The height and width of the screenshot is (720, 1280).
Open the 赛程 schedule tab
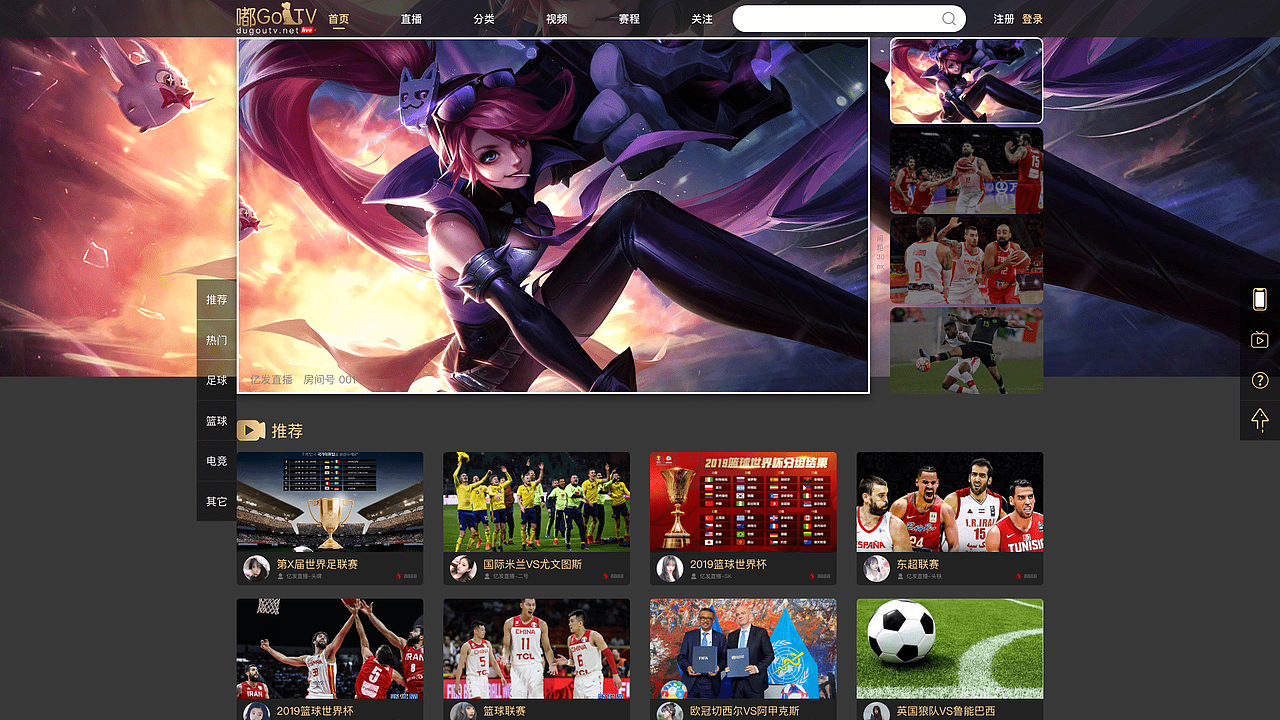[629, 19]
